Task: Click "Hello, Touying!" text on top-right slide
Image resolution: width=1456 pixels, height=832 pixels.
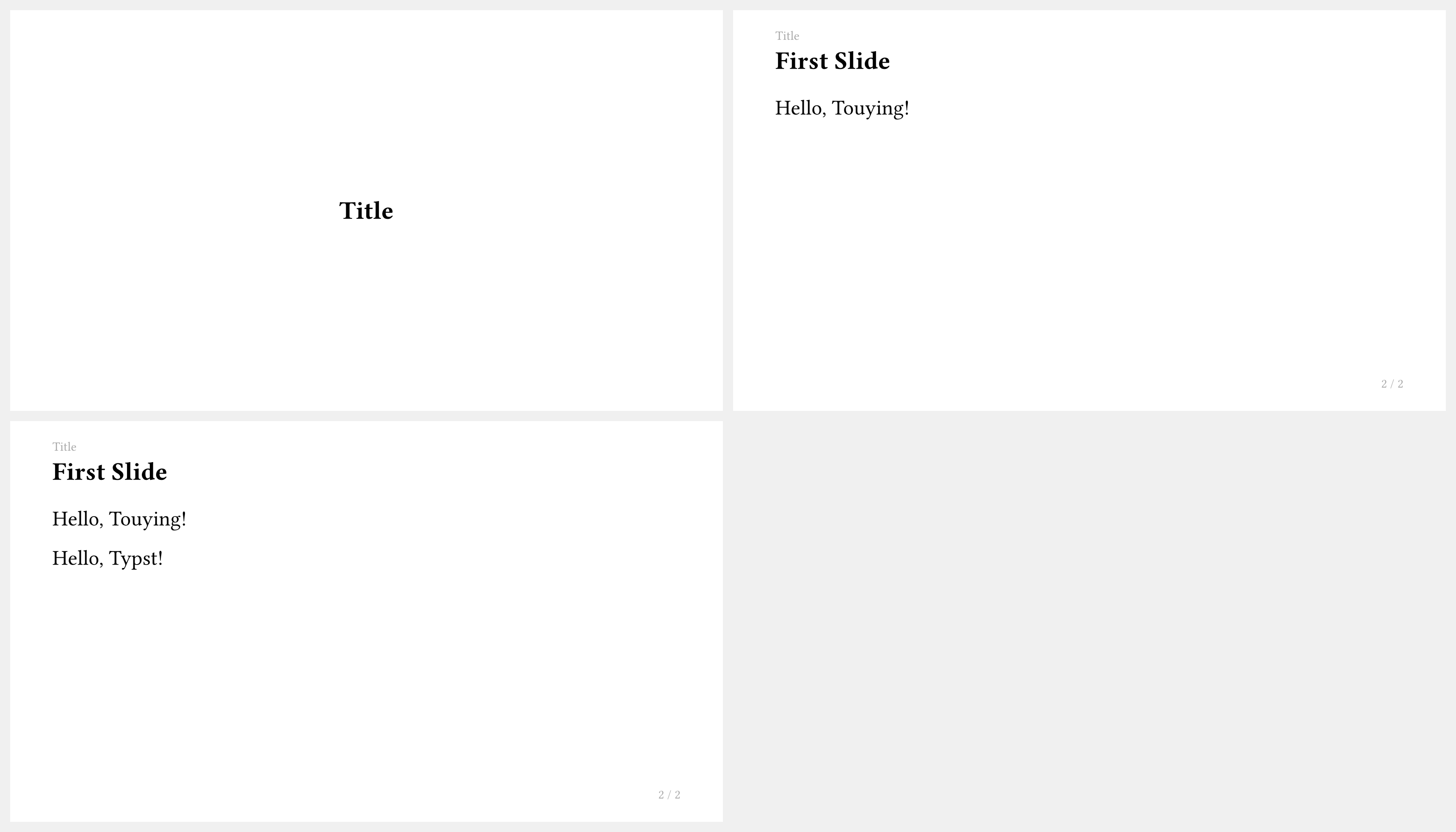Action: point(842,108)
